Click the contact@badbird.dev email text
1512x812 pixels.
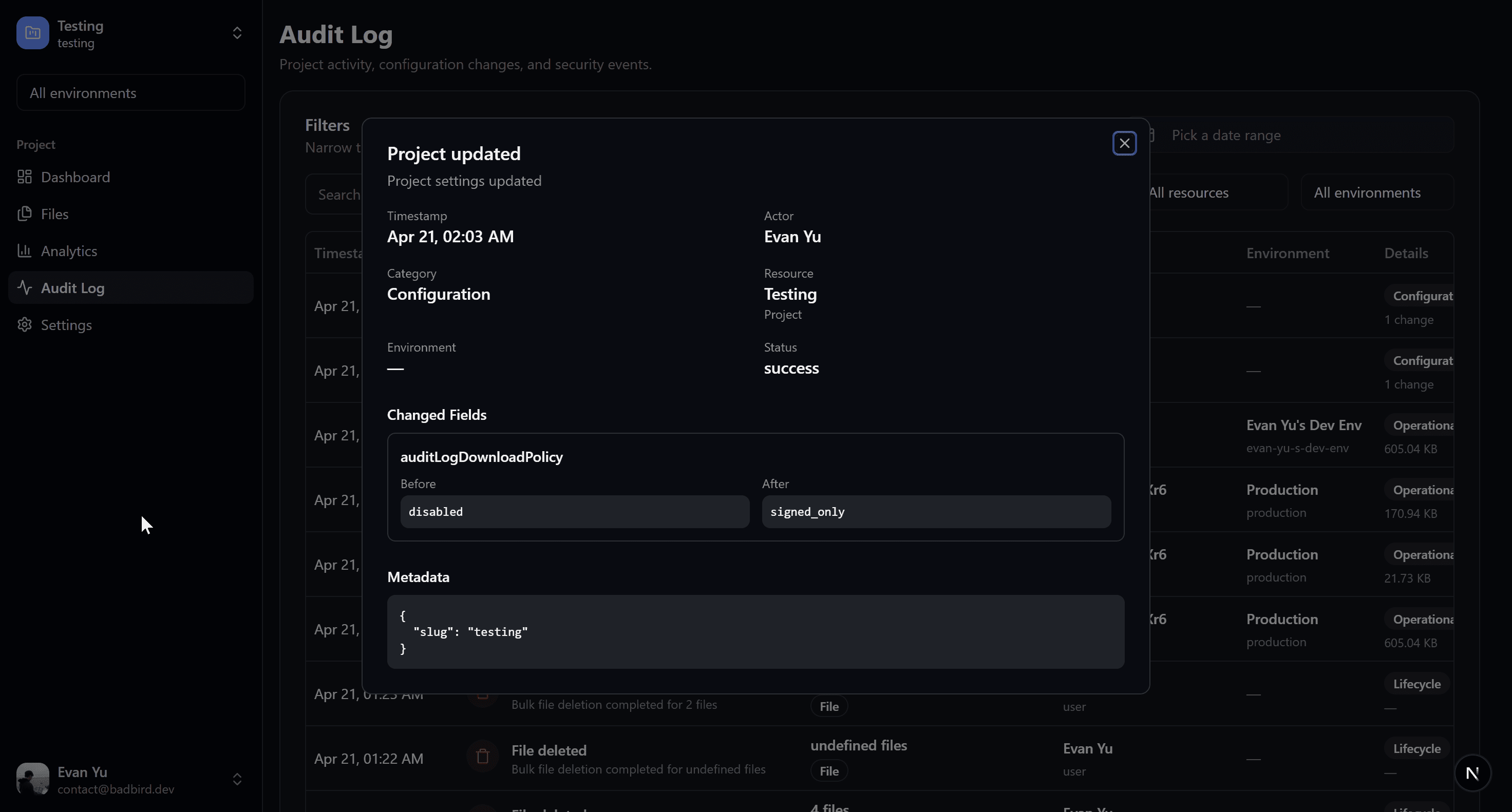[116, 789]
